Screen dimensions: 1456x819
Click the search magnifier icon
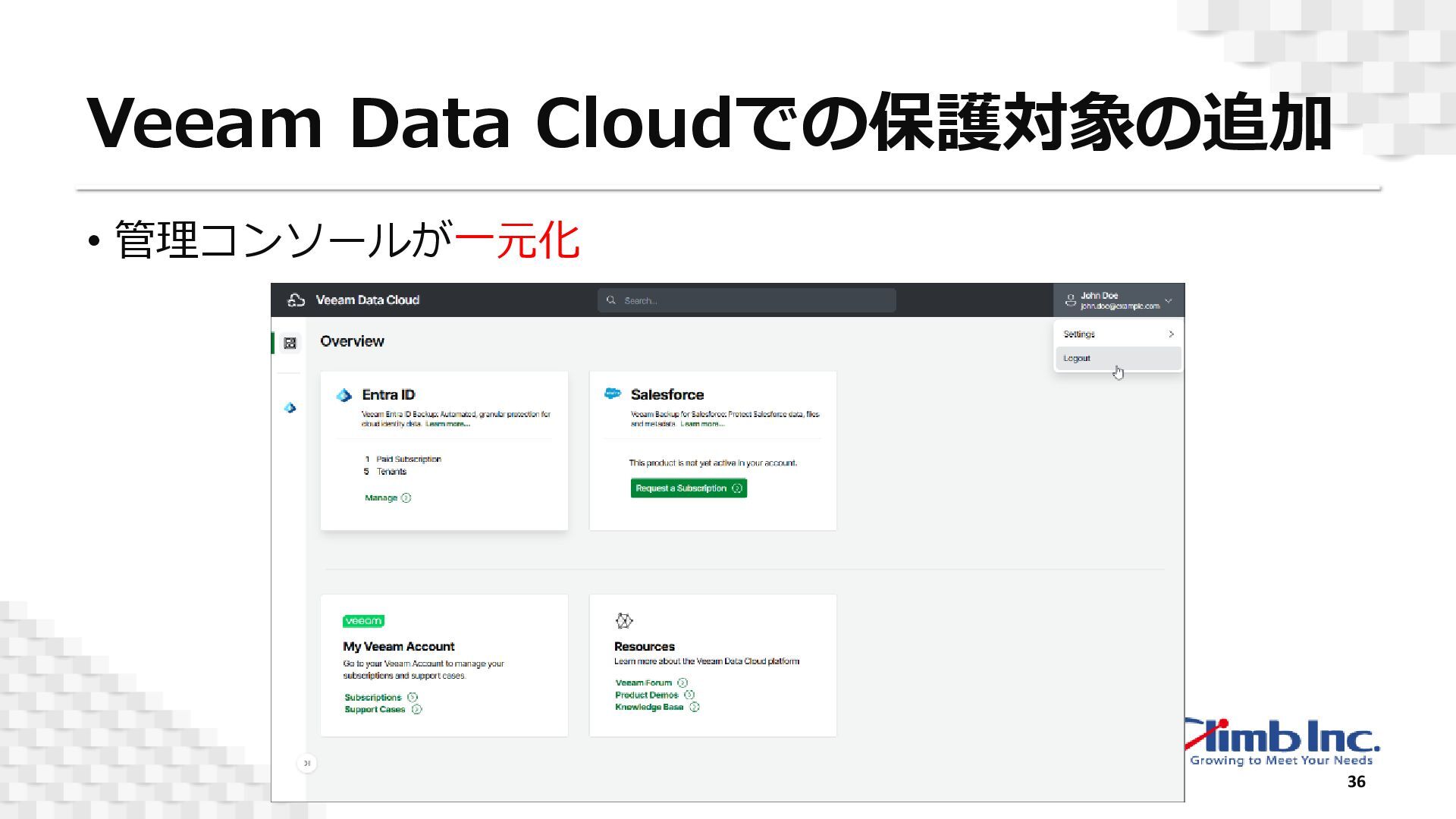611,300
